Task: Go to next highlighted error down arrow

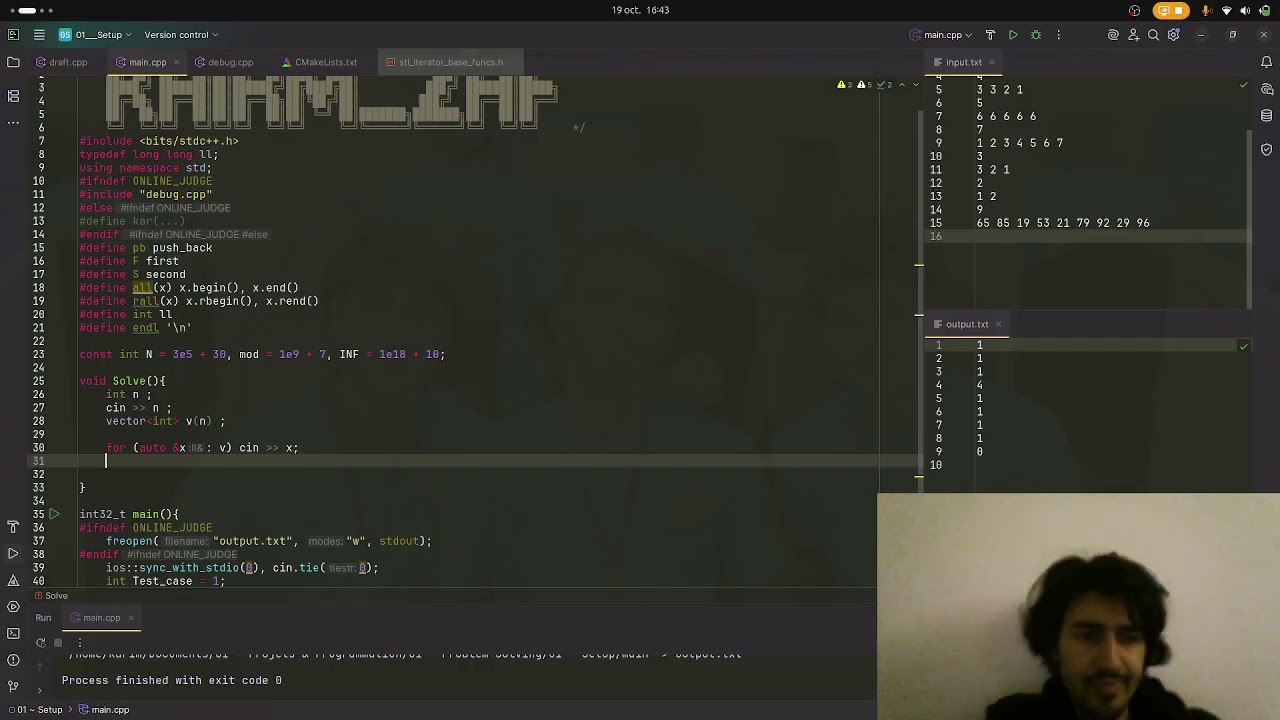Action: click(916, 85)
